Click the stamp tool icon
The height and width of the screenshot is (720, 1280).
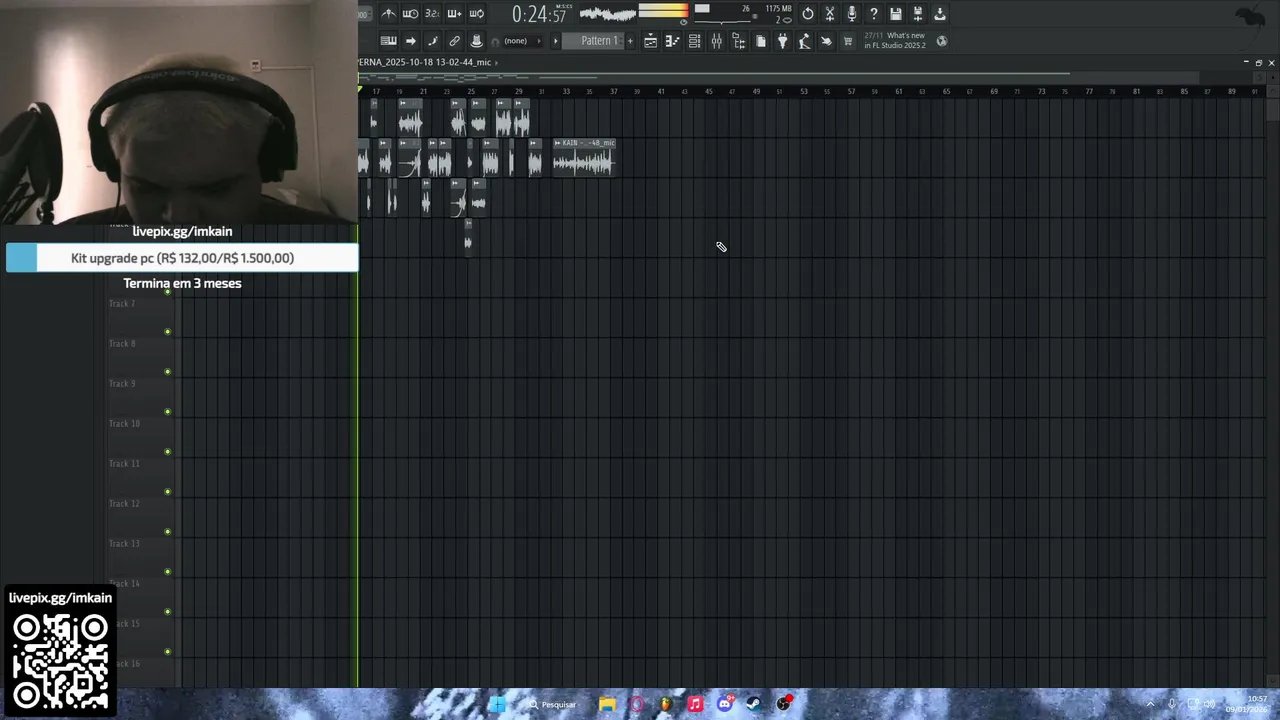(x=477, y=41)
